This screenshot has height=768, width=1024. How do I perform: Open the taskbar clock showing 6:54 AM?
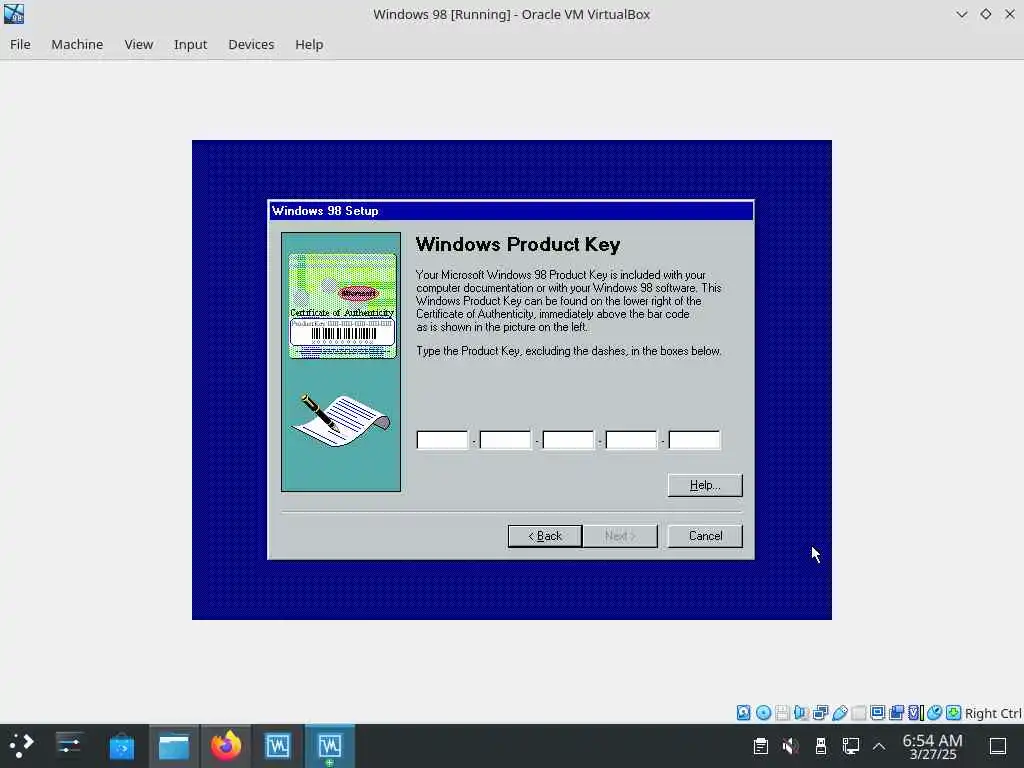pyautogui.click(x=932, y=746)
